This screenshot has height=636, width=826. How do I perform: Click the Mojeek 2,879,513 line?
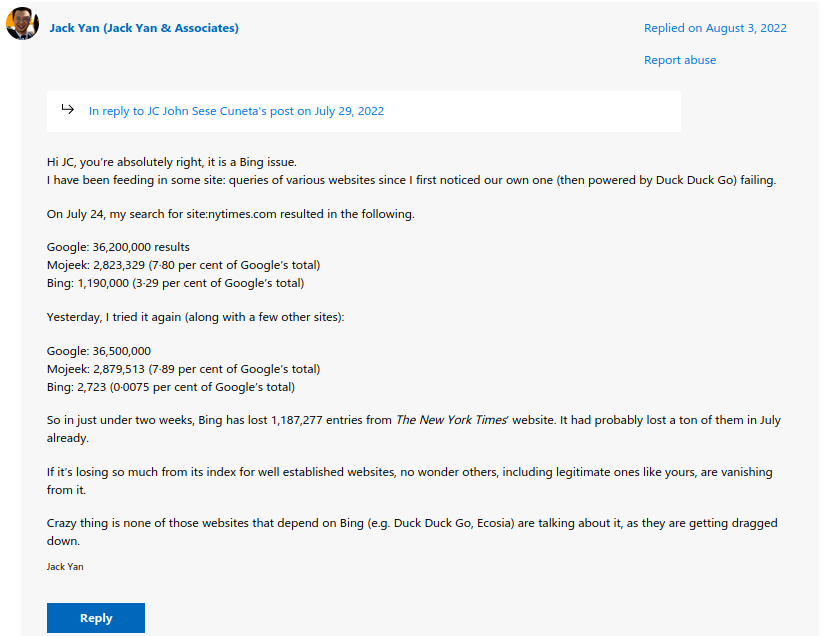(183, 369)
